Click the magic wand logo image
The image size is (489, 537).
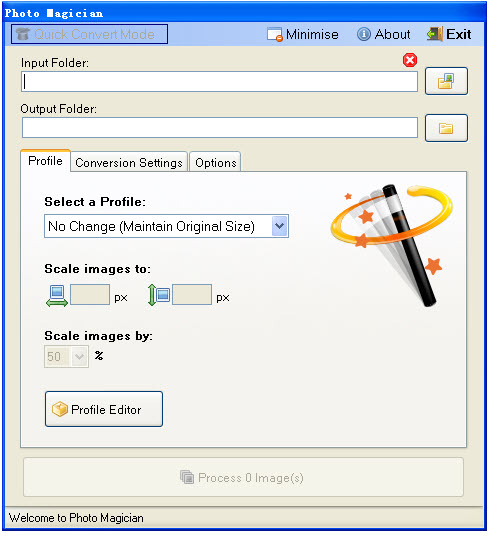coord(391,245)
